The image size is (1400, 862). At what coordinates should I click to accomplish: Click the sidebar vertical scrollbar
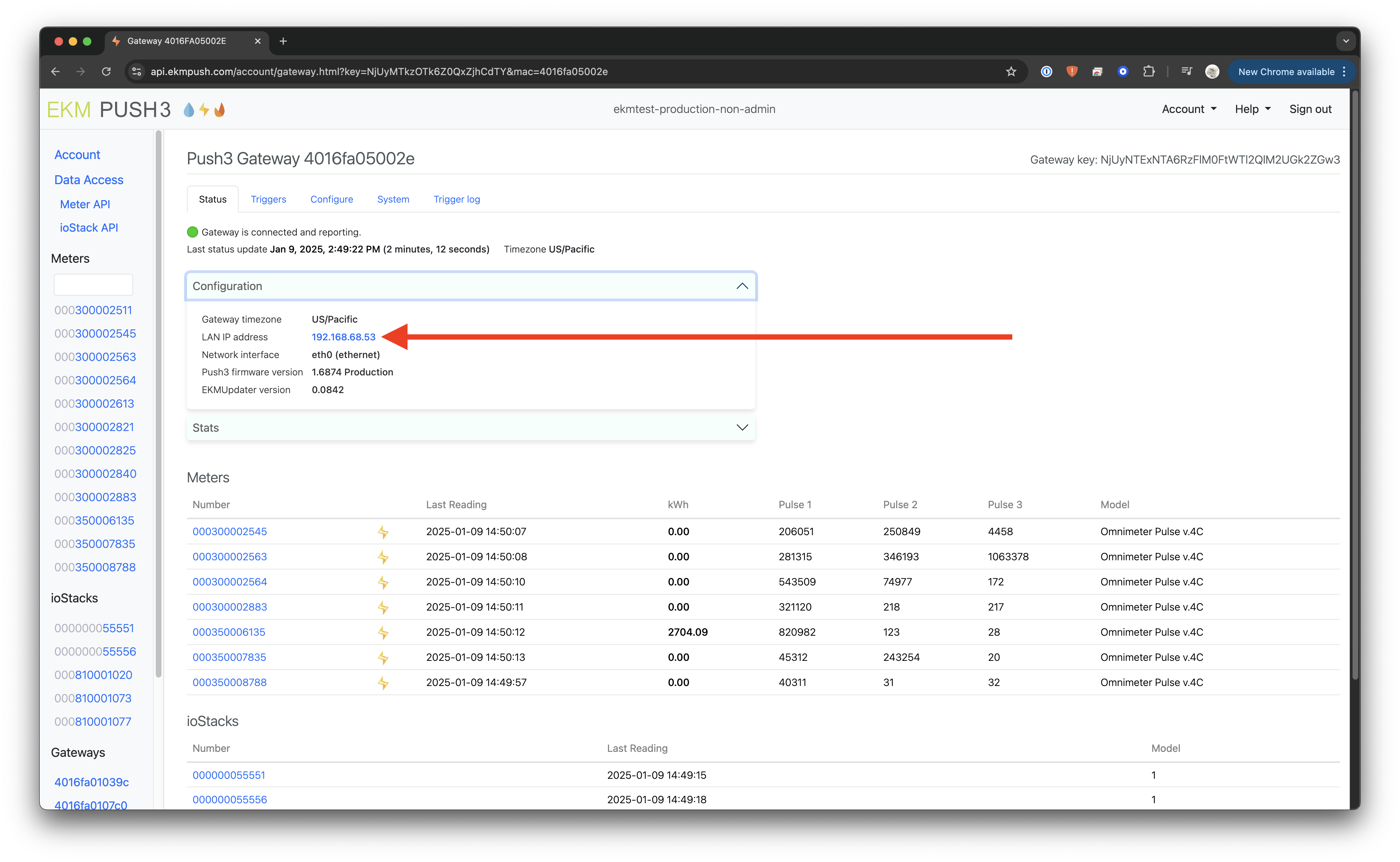159,399
